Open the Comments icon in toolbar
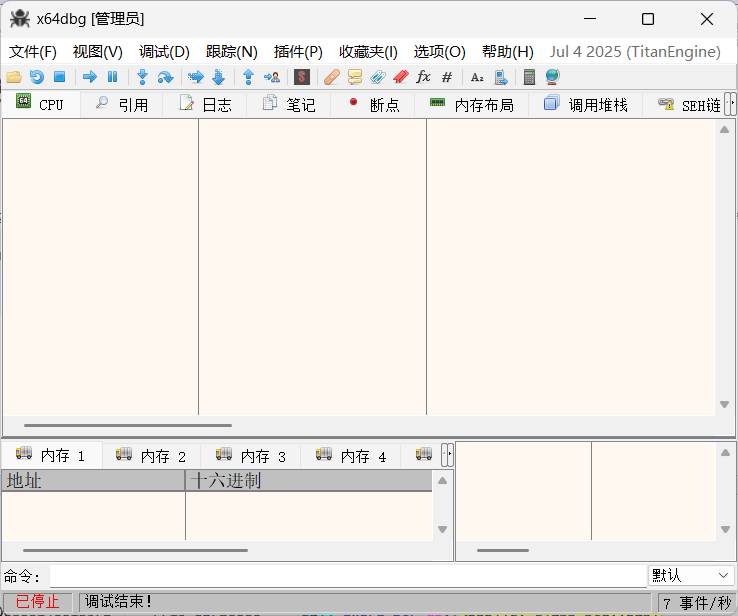 pyautogui.click(x=355, y=77)
